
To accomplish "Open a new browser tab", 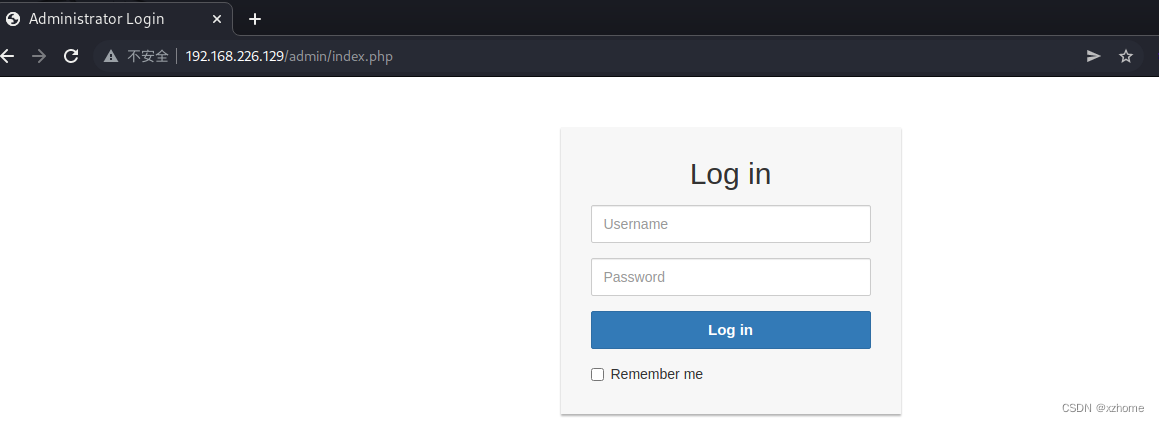I will (255, 19).
